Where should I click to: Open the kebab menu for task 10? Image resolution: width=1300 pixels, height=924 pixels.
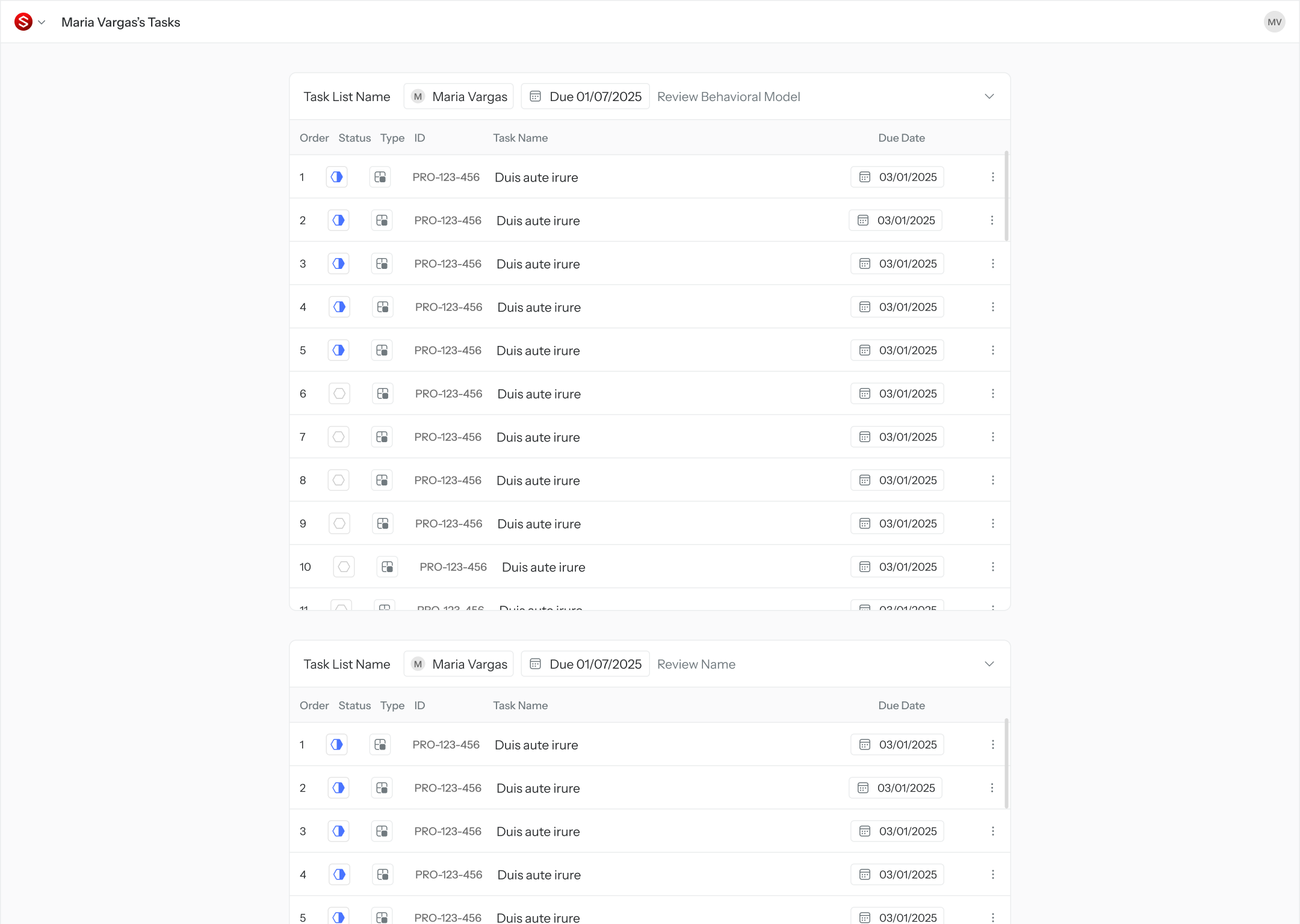(992, 566)
